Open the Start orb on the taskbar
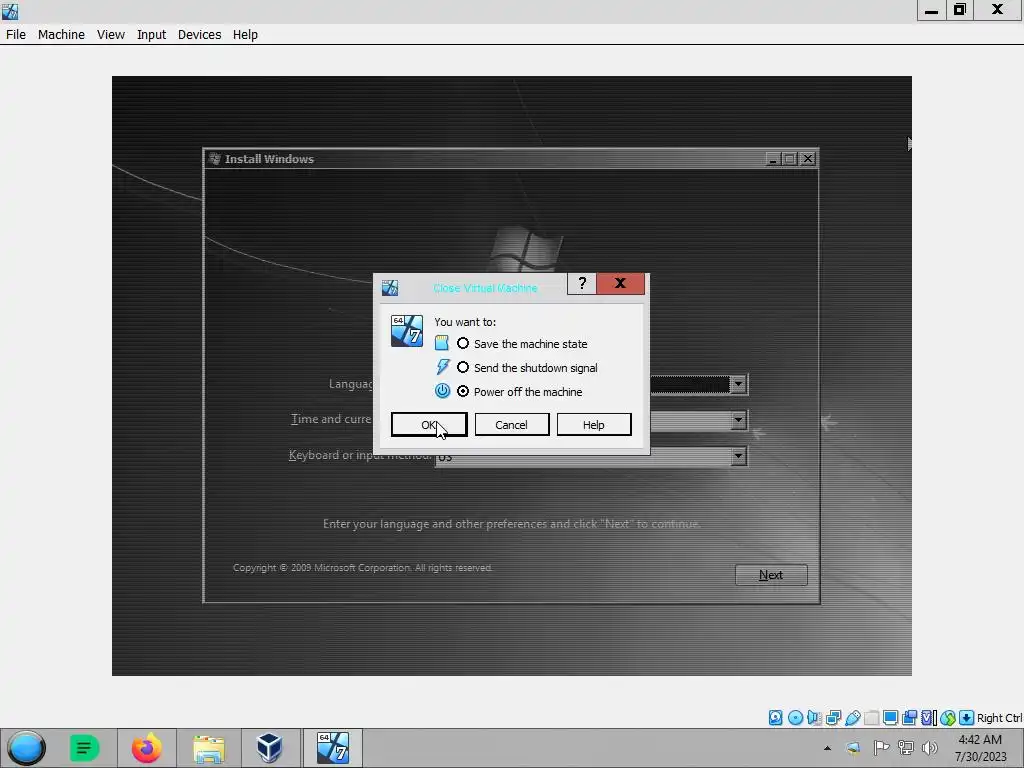This screenshot has height=768, width=1024. pos(27,748)
